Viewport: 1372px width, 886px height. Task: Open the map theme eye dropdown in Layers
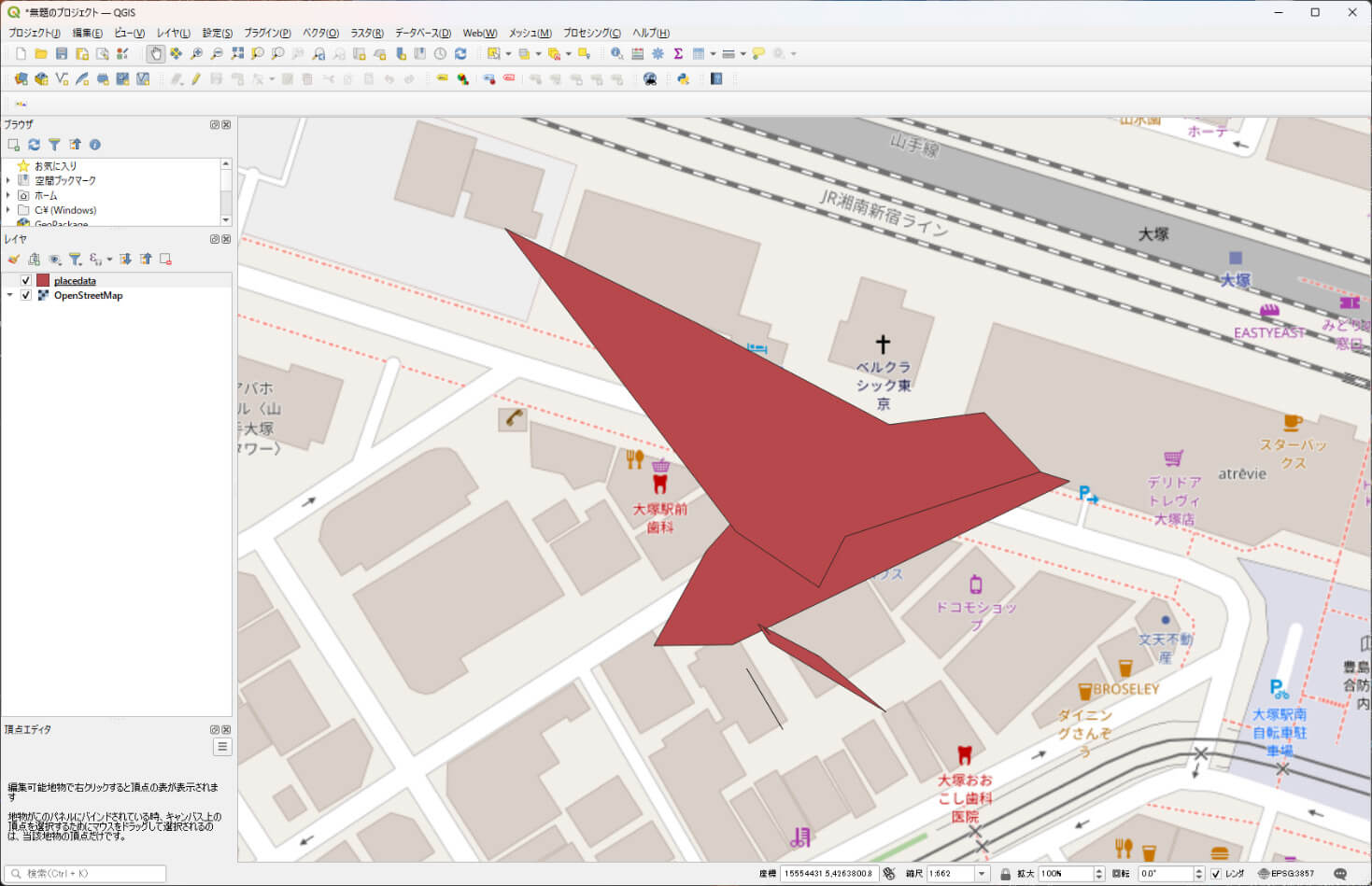pyautogui.click(x=54, y=260)
